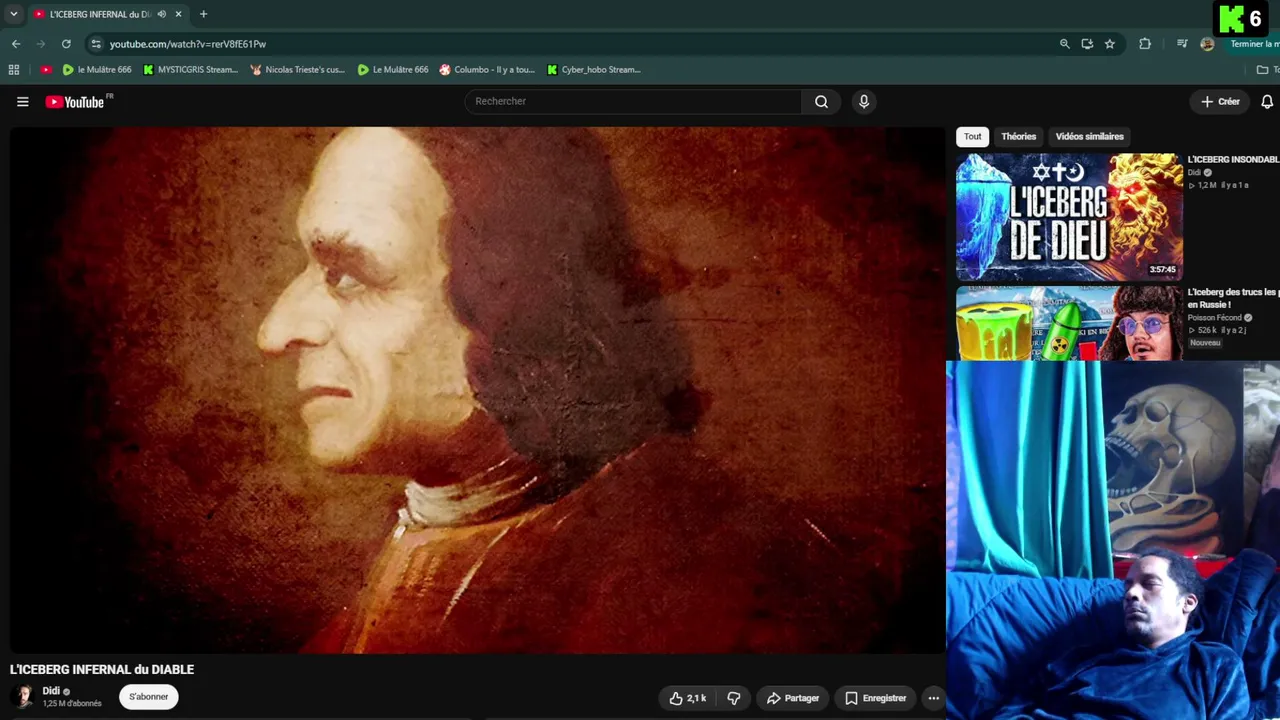1280x720 pixels.
Task: Mute the tab via speaker icon
Action: coord(162,14)
